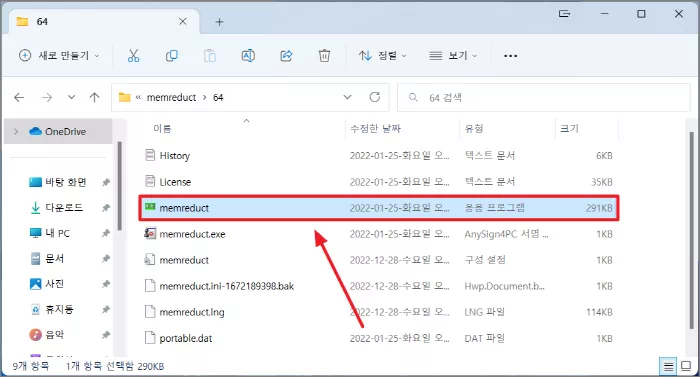Image resolution: width=700 pixels, height=377 pixels.
Task: Click the AnySign4PC type cell
Action: [506, 234]
